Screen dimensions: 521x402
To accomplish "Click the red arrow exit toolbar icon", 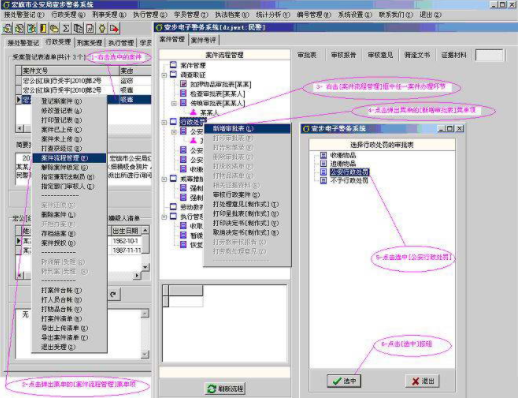I will coord(114,29).
